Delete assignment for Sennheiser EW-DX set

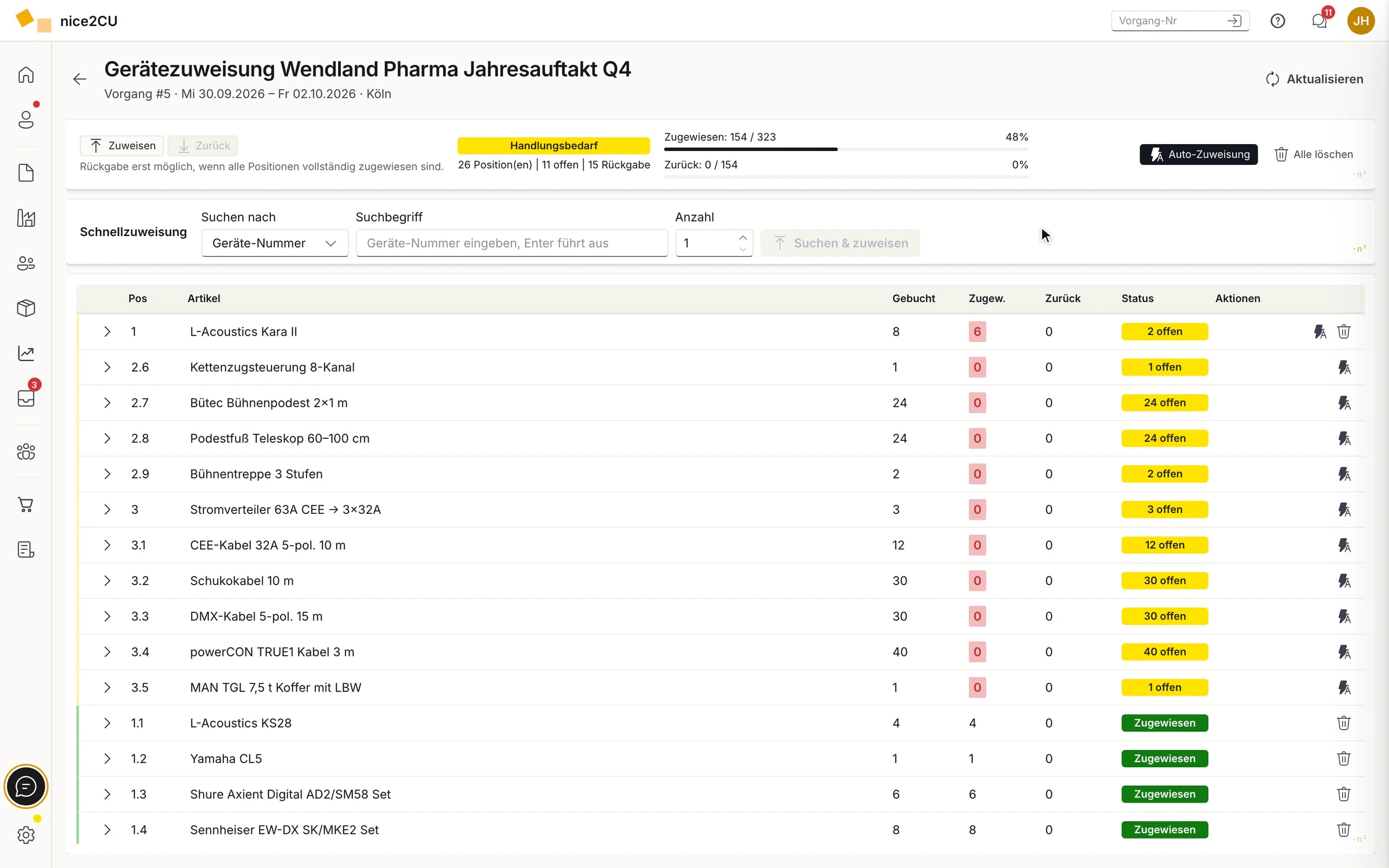click(x=1344, y=830)
